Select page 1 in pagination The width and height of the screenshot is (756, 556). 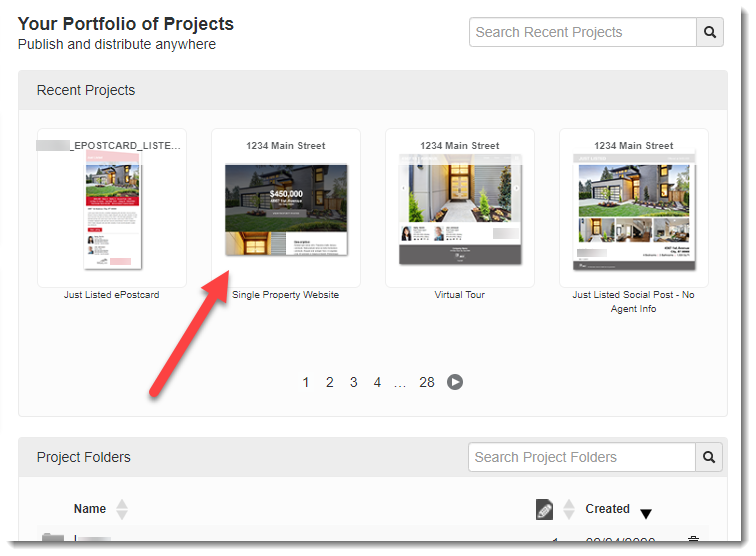pos(306,382)
